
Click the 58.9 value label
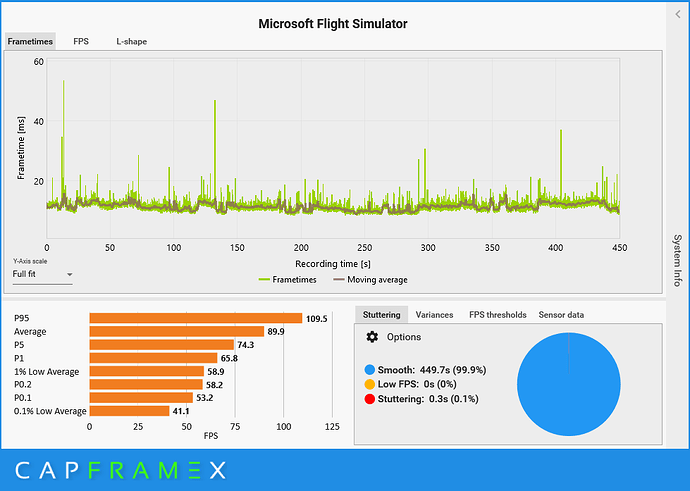click(216, 372)
